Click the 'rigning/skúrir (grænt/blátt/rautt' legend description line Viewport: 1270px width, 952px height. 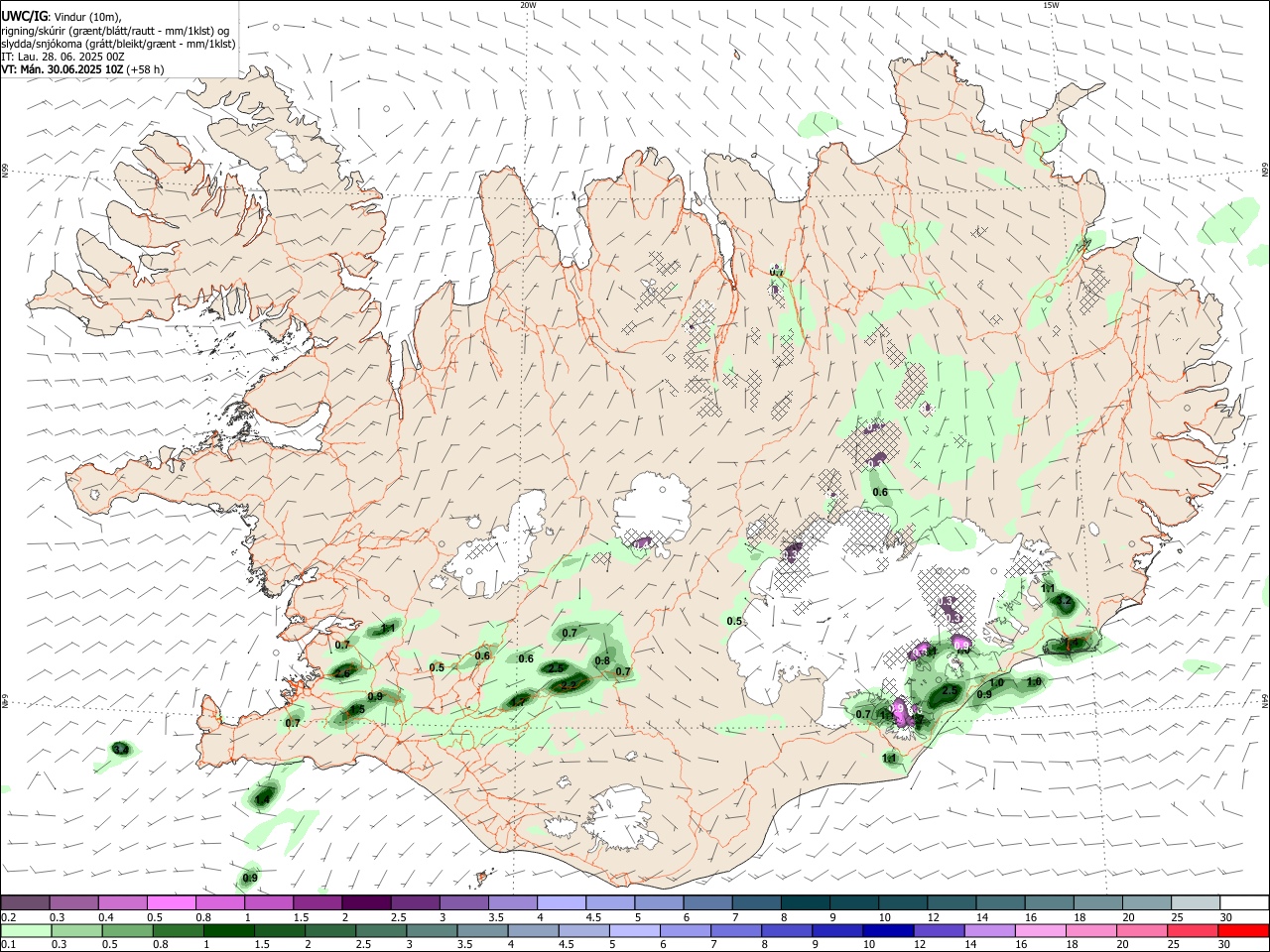pyautogui.click(x=115, y=30)
